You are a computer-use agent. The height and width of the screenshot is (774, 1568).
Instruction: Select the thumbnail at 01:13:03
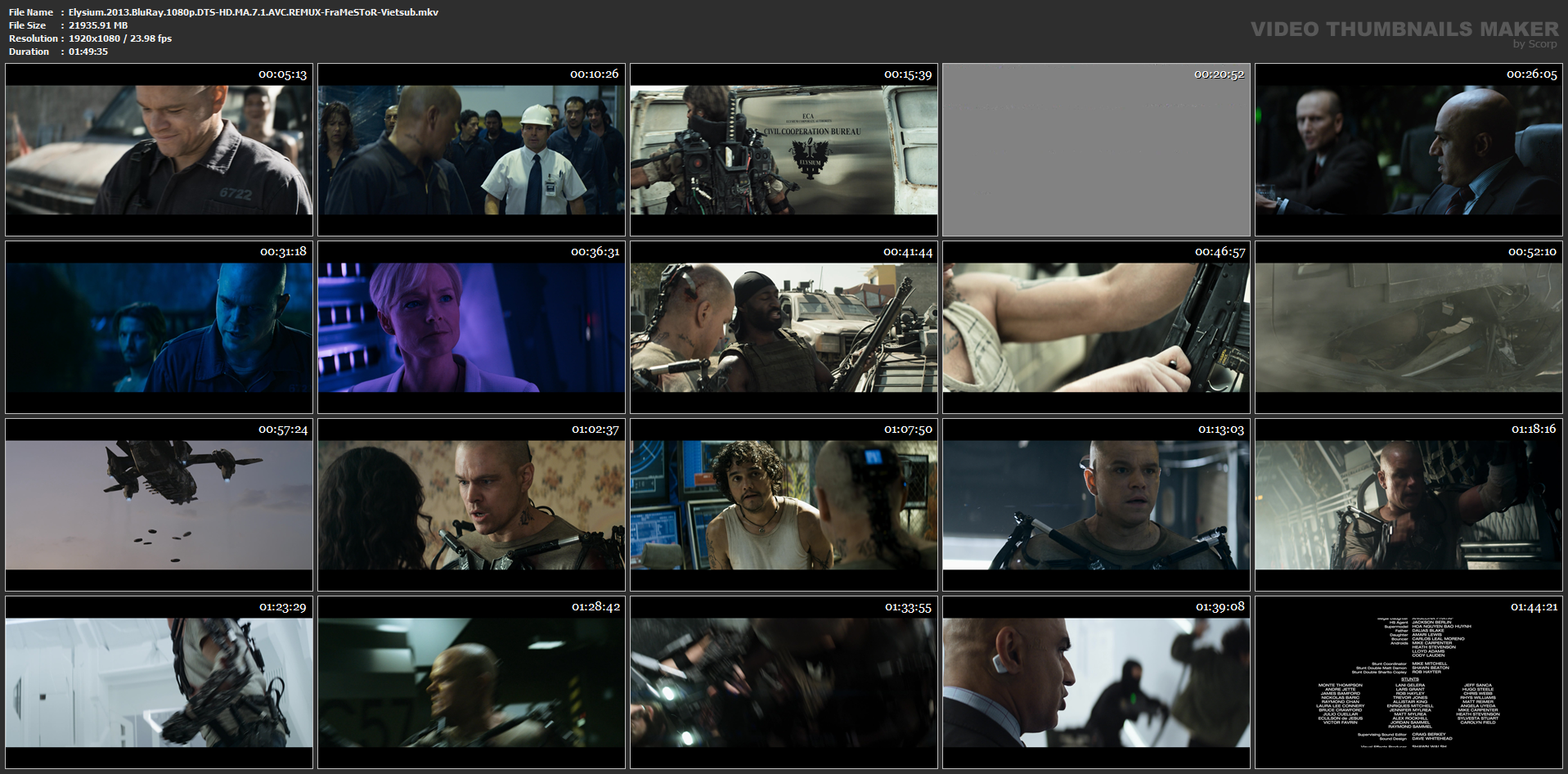(x=1097, y=505)
